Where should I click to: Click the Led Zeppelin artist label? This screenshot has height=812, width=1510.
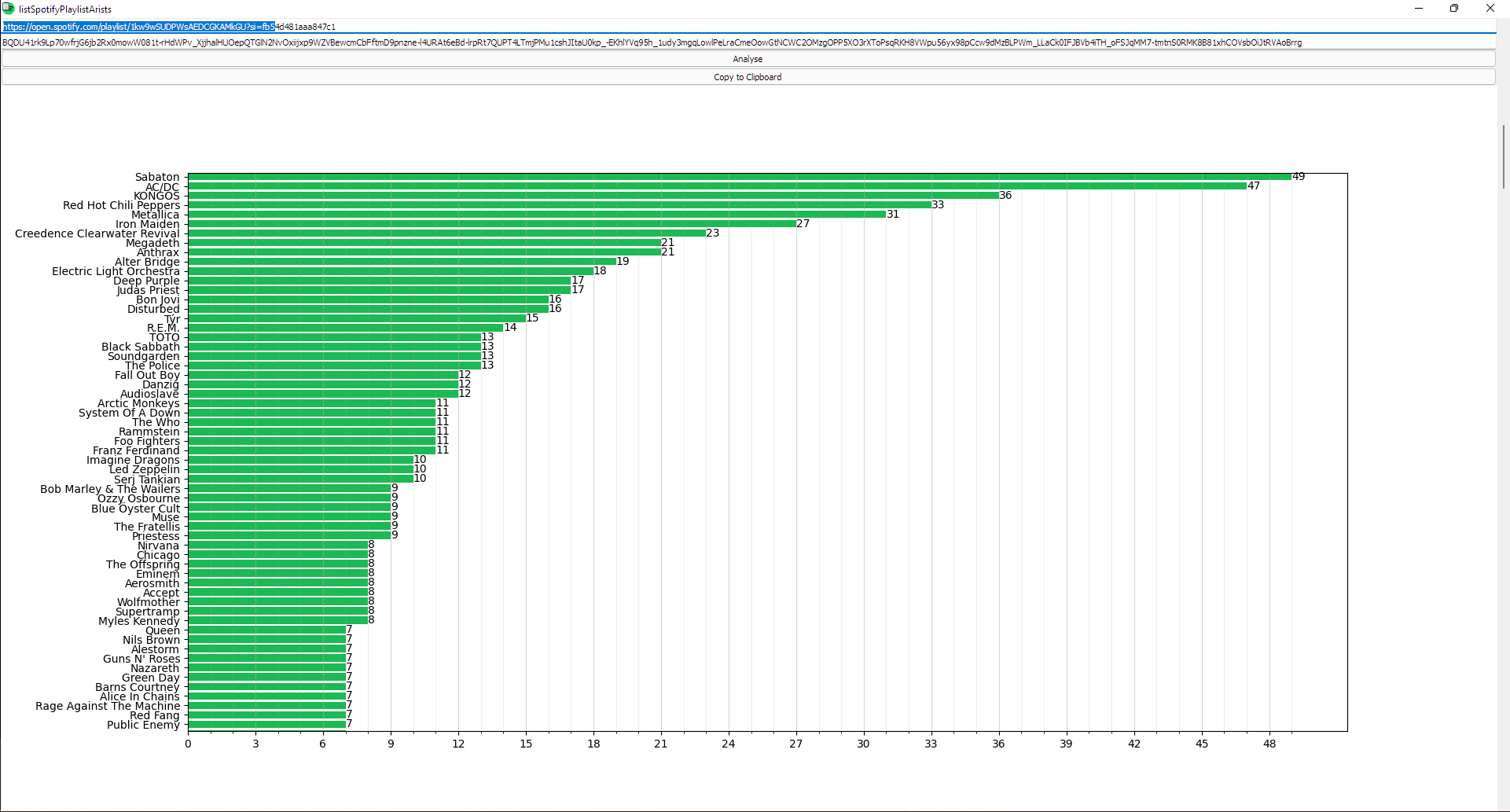[145, 469]
